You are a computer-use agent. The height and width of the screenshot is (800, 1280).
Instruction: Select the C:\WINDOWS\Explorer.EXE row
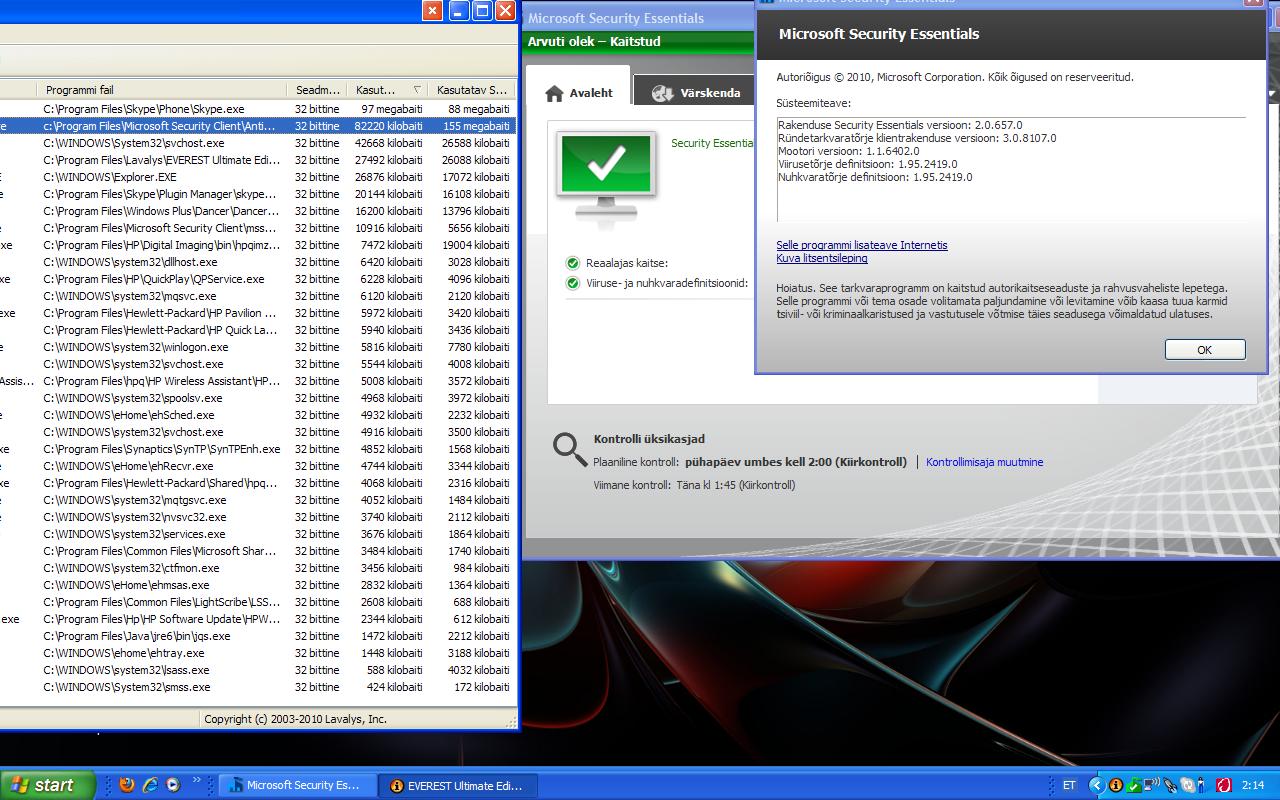tap(258, 177)
